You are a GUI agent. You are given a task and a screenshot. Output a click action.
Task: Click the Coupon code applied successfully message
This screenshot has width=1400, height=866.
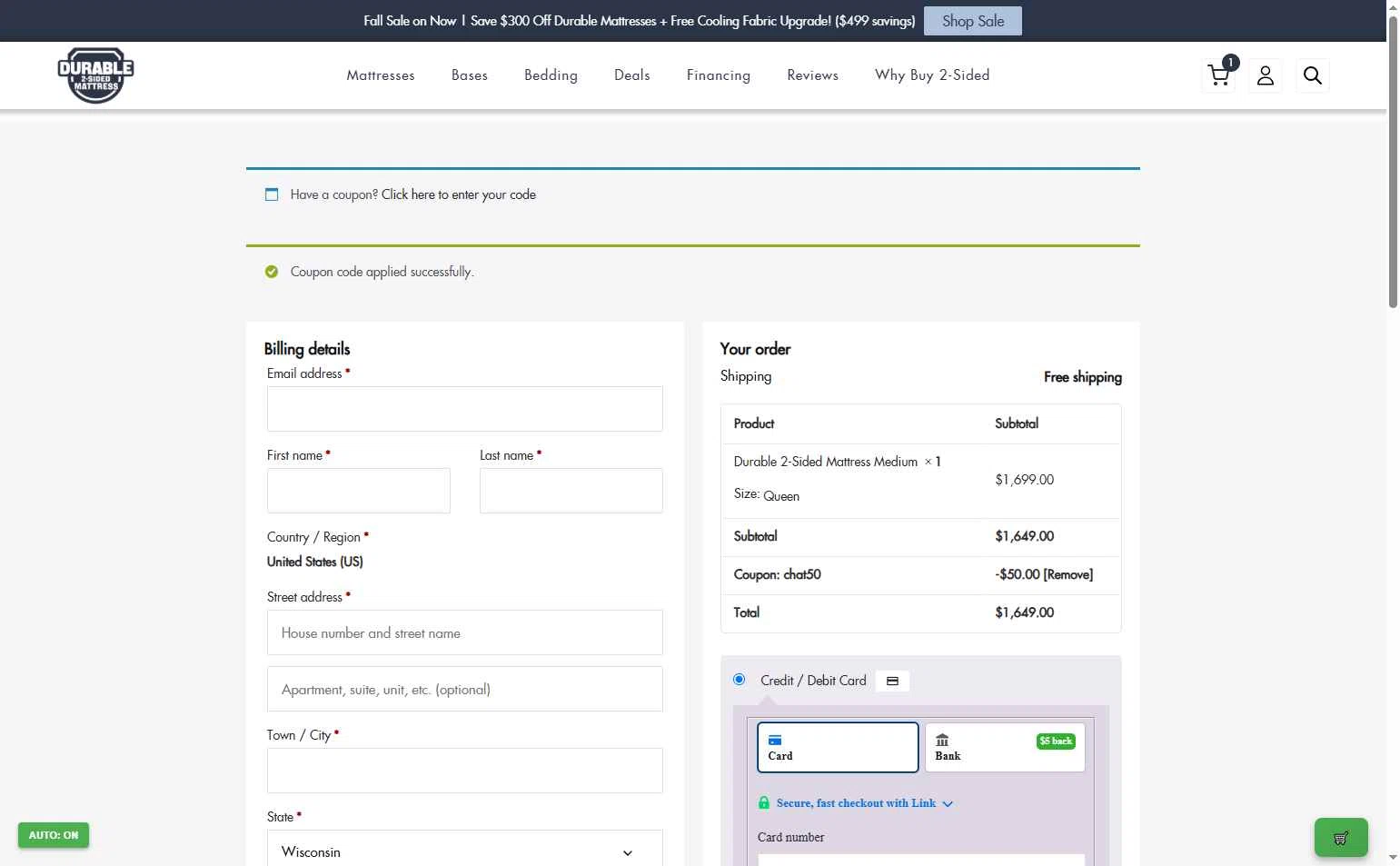pyautogui.click(x=382, y=272)
